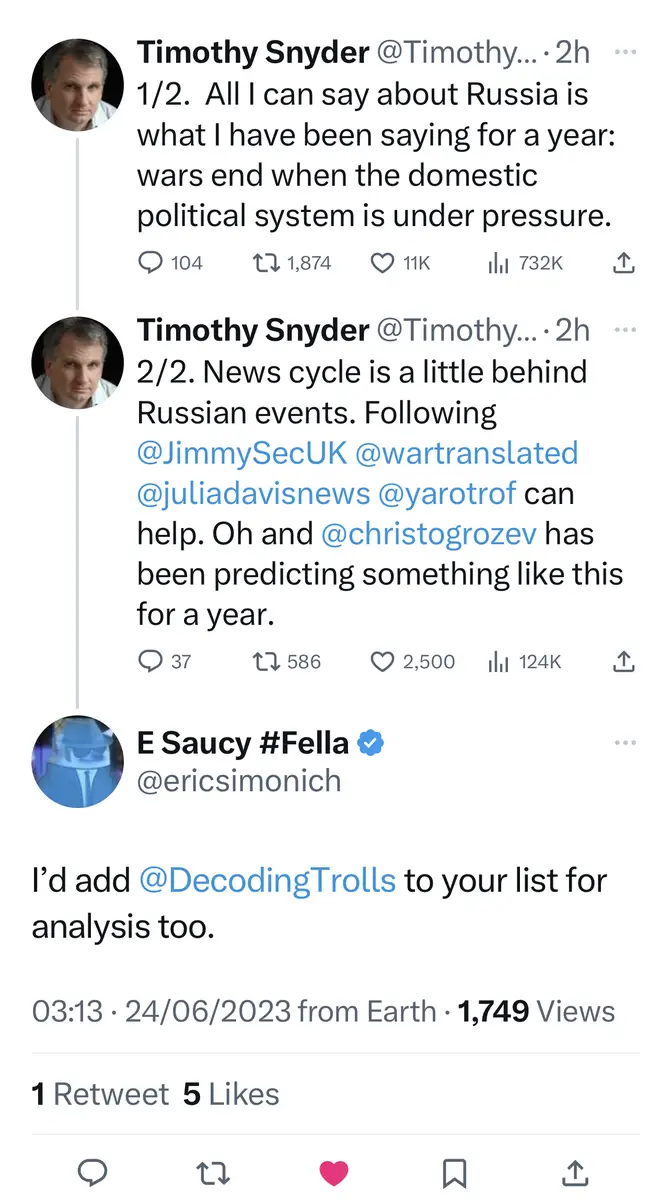The width and height of the screenshot is (671, 1200).
Task: Open more options for the first tweet
Action: [x=625, y=50]
